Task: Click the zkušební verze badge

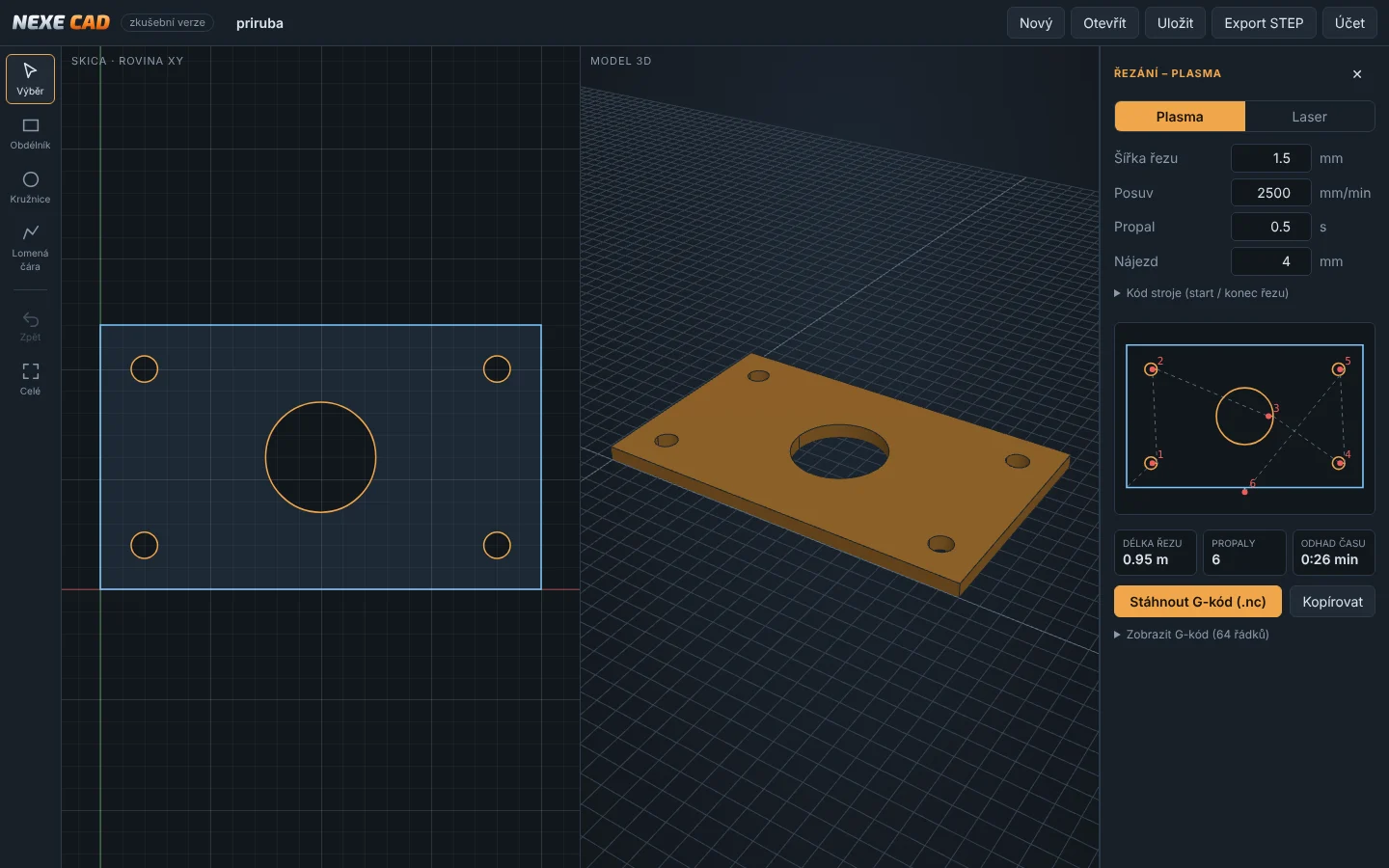Action: (x=167, y=22)
